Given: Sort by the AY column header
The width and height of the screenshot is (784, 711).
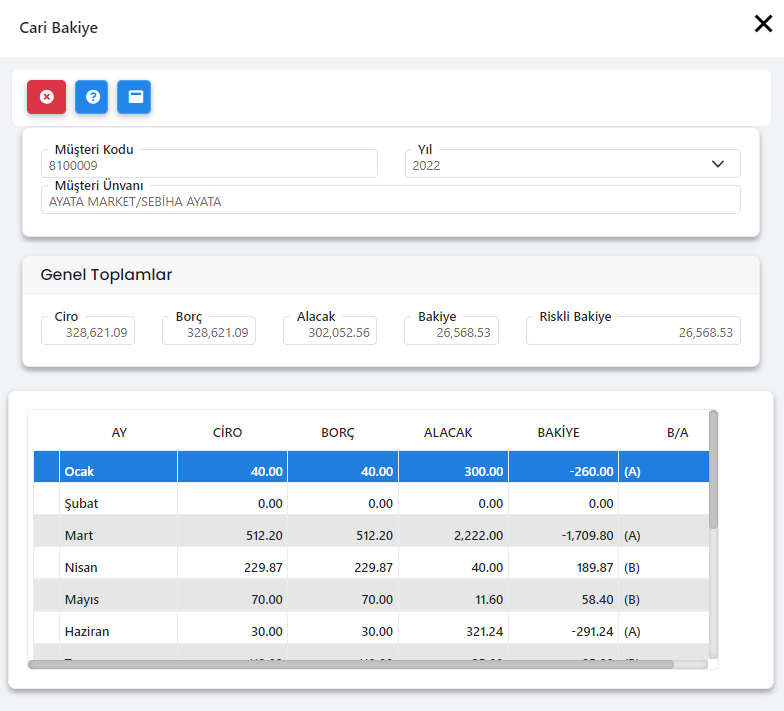Looking at the screenshot, I should tap(119, 433).
